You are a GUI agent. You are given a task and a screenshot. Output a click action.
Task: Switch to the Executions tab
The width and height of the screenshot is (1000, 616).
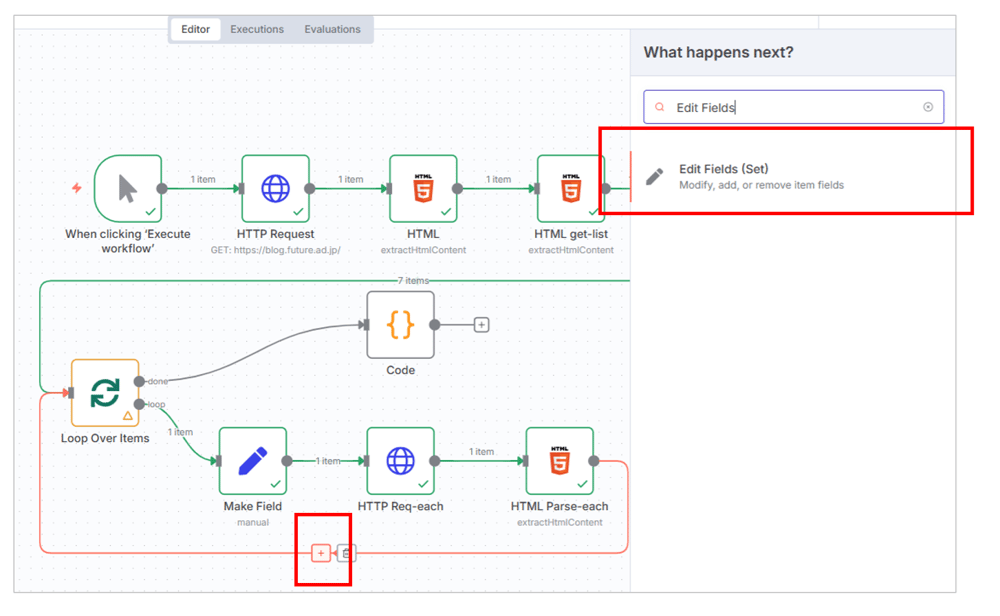coord(257,29)
